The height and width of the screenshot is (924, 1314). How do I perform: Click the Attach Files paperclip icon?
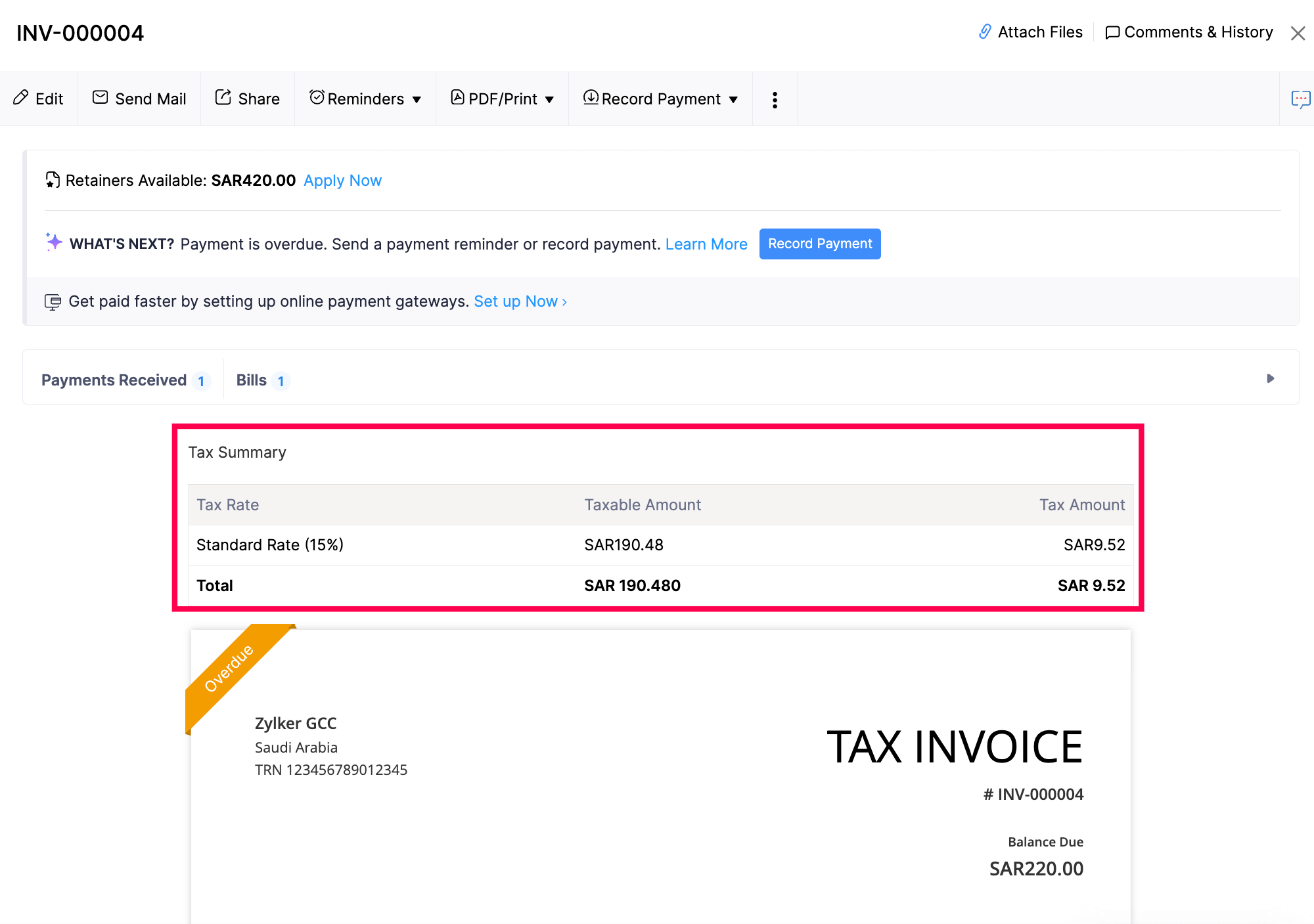click(x=984, y=31)
